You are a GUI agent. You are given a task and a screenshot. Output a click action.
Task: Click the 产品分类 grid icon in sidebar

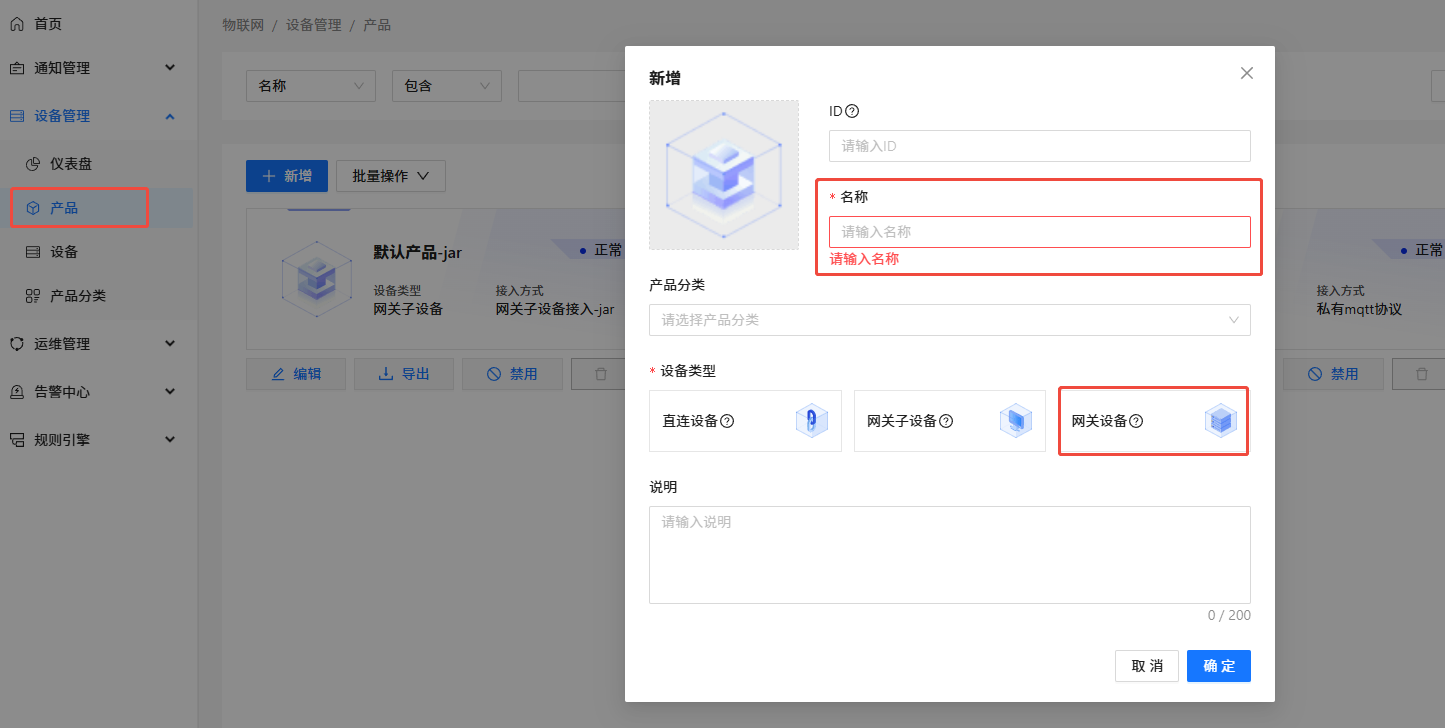click(33, 296)
